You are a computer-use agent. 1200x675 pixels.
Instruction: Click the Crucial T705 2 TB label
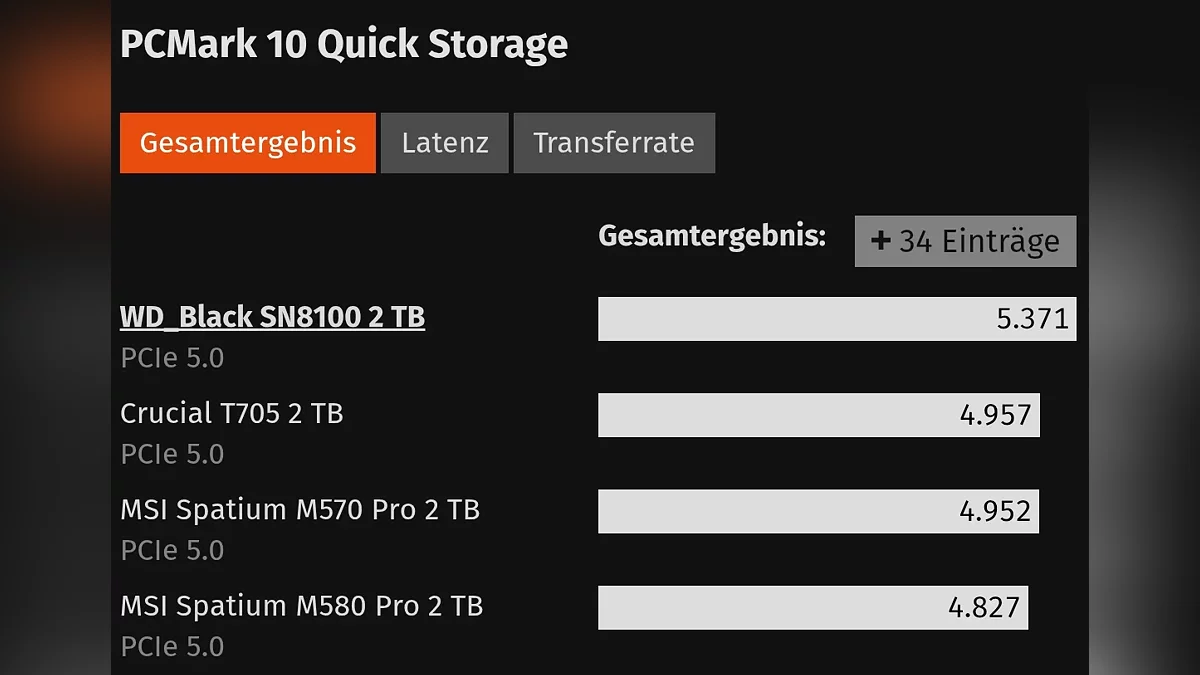[x=231, y=413]
